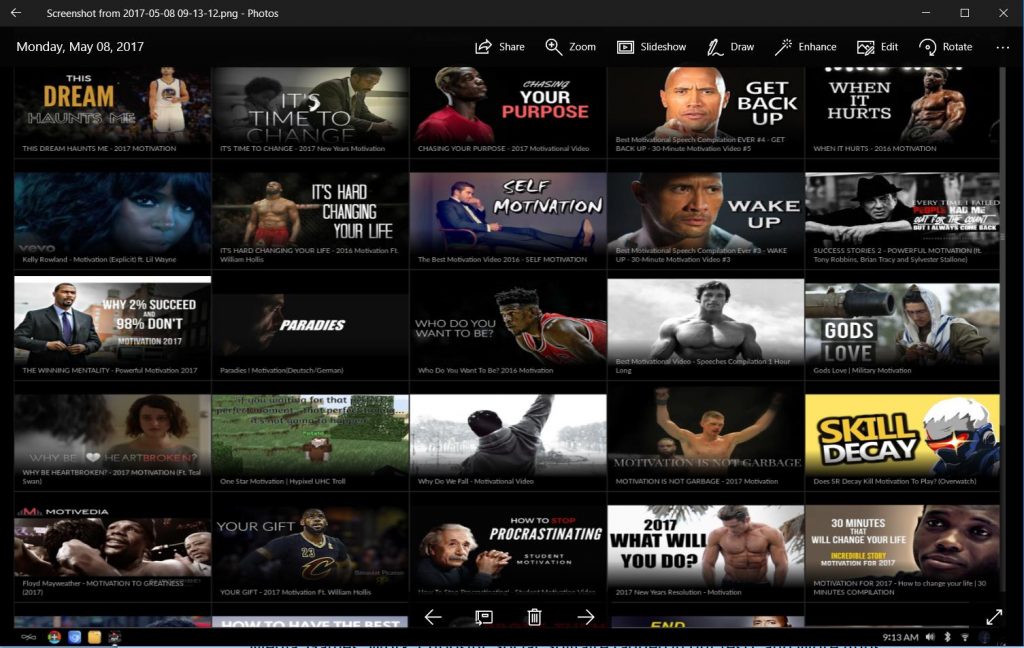Expand photo to full screen
Image resolution: width=1024 pixels, height=648 pixels.
[x=994, y=617]
